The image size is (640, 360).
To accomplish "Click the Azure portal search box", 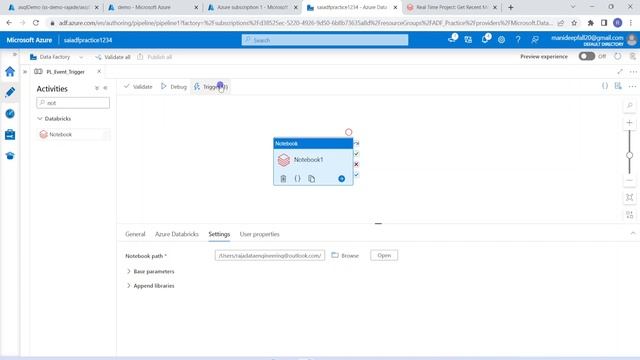I will [x=325, y=40].
